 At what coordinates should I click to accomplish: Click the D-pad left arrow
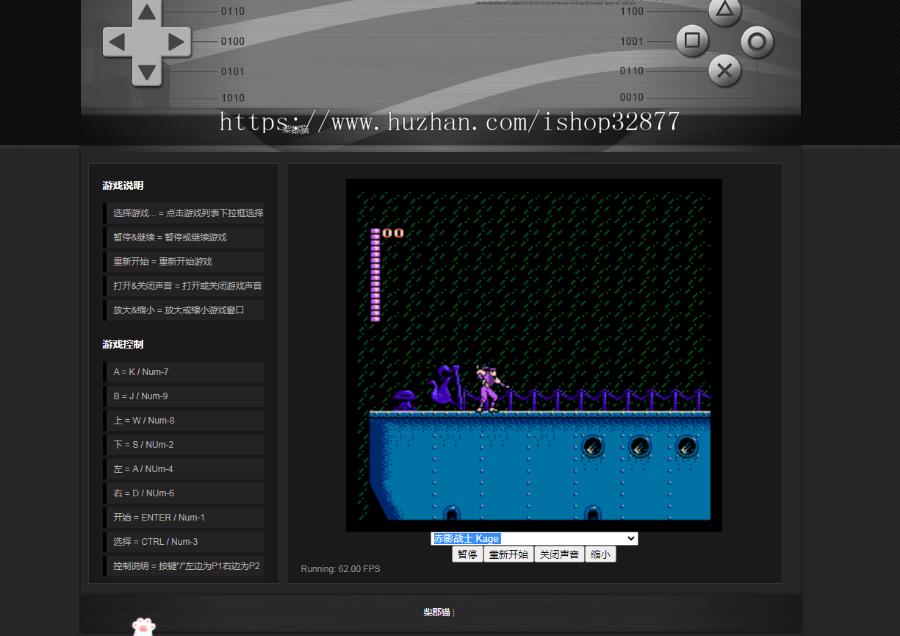coord(117,41)
